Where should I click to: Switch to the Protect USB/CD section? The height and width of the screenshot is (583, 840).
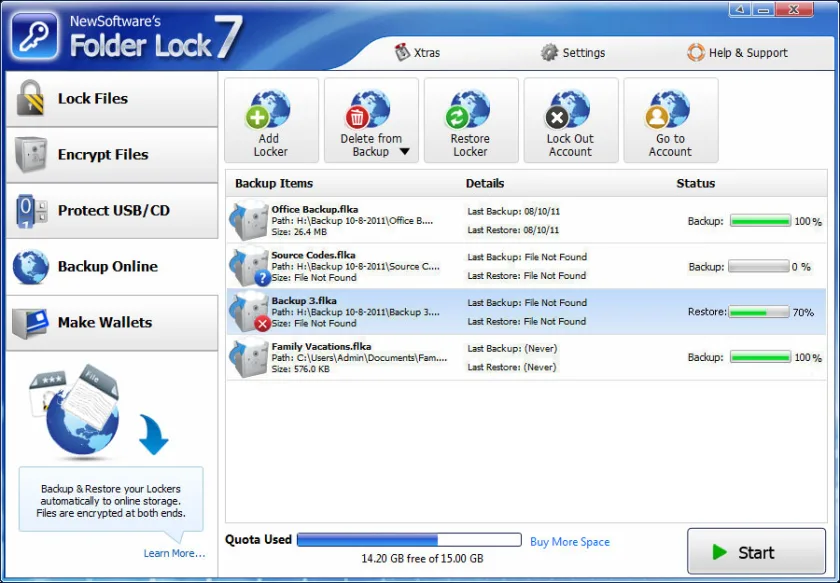tap(112, 211)
